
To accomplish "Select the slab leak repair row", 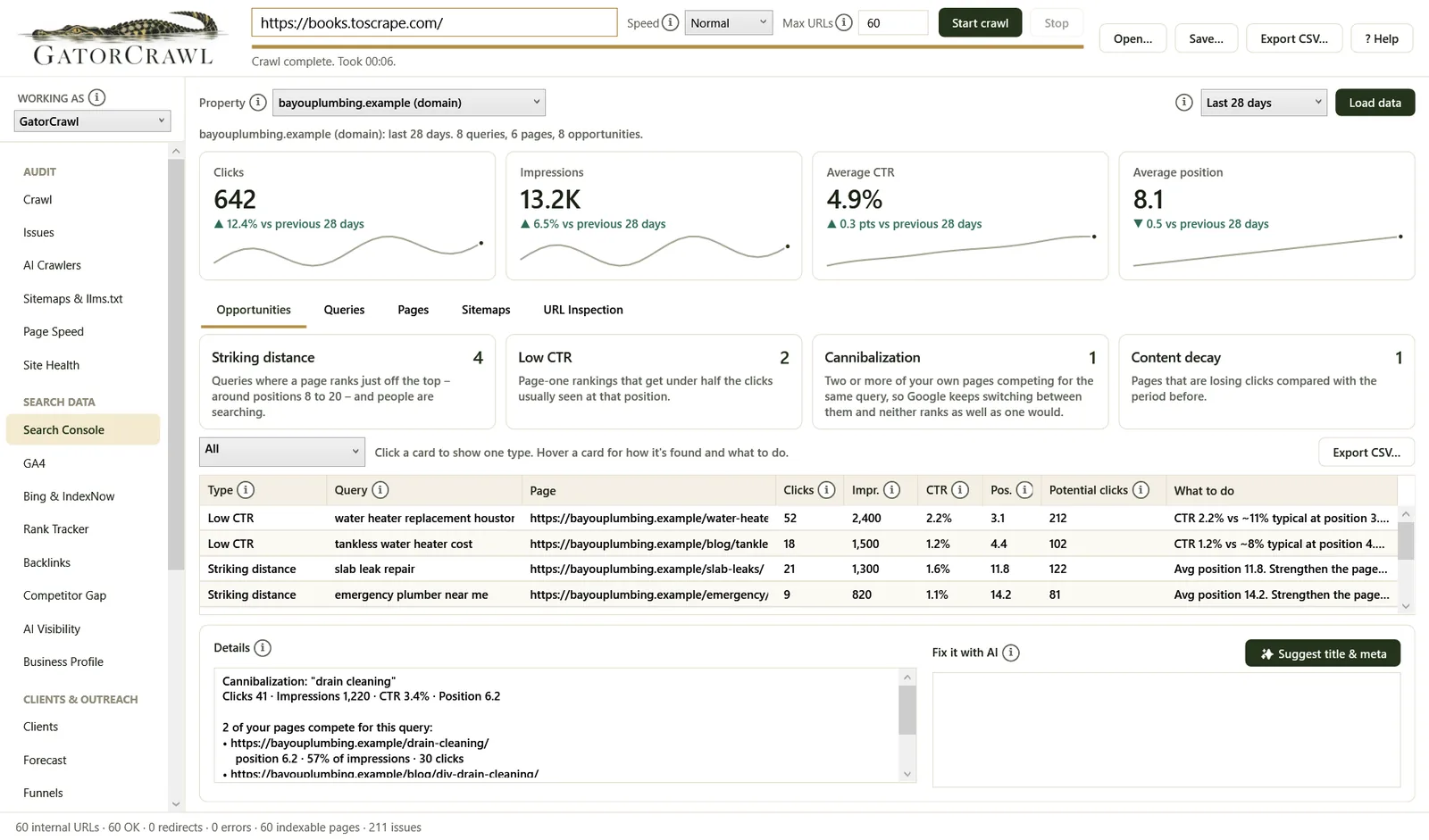I will pyautogui.click(x=798, y=569).
